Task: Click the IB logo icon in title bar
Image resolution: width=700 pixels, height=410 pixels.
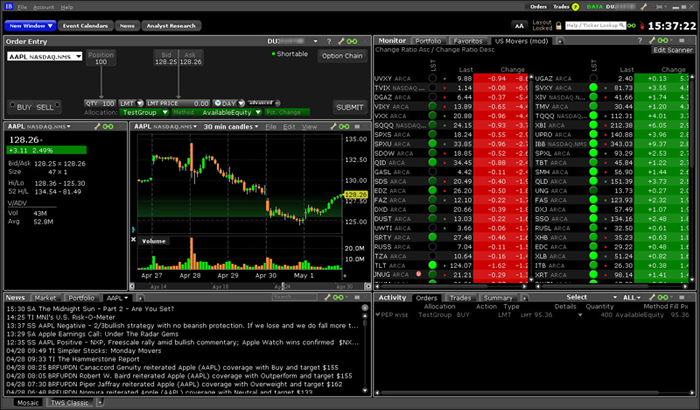Action: point(9,6)
